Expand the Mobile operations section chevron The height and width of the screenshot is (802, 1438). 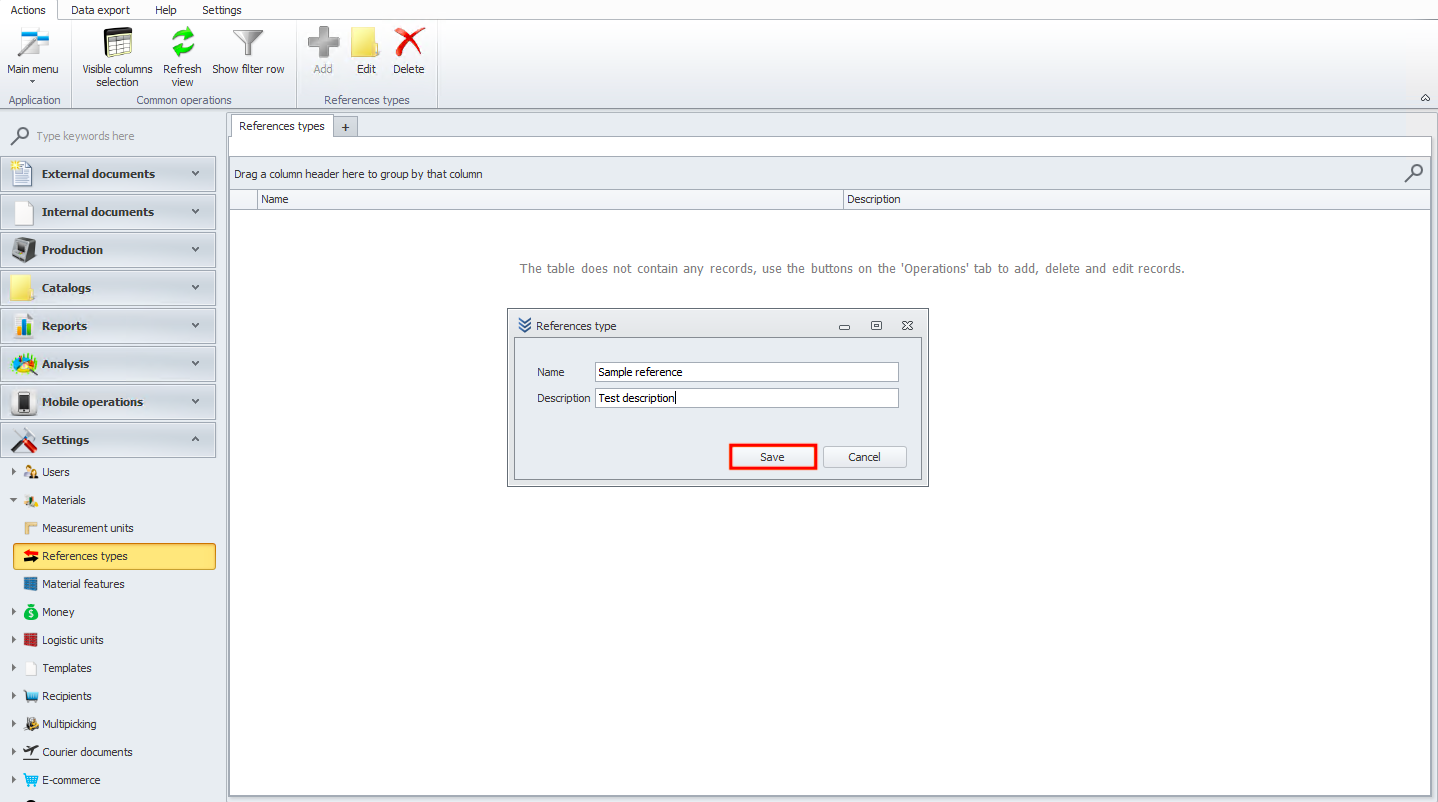195,401
